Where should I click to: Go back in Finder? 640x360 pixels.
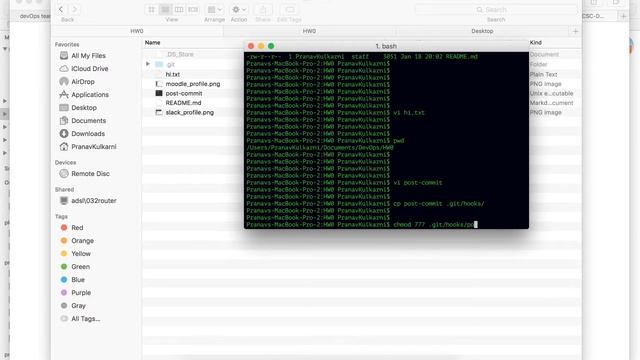[x=61, y=9]
